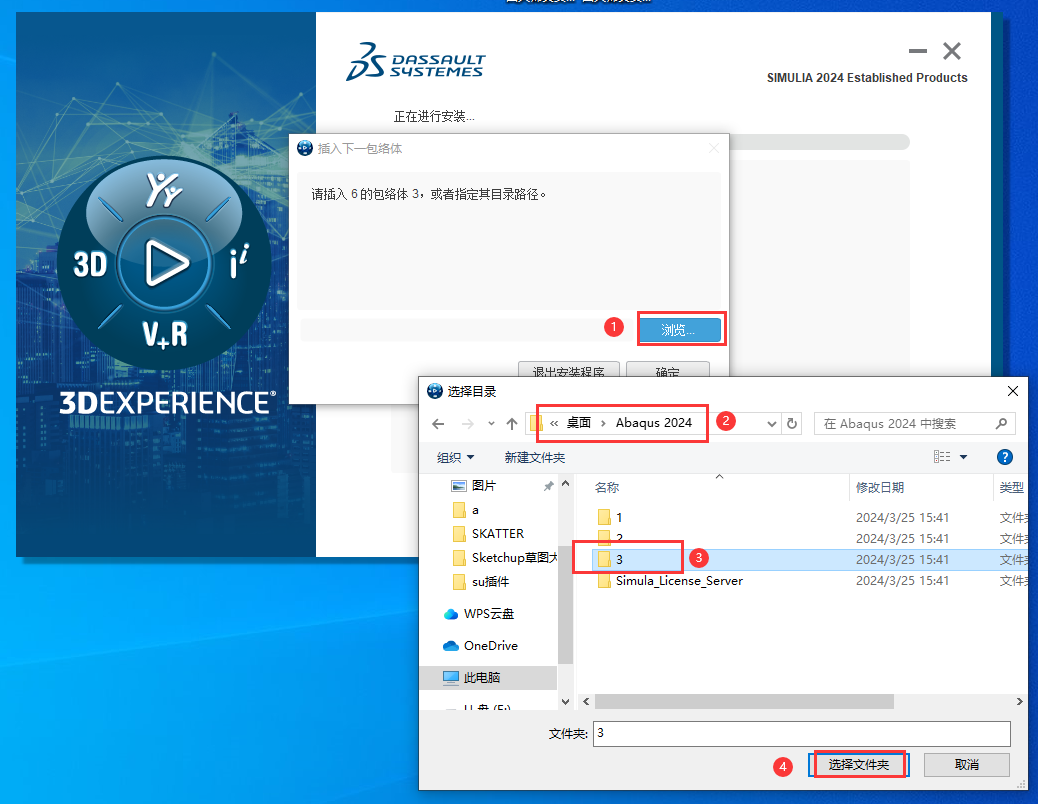Screen dimensions: 1038x804
Task: Open SKATTER folder in navigation pane
Action: tap(497, 533)
